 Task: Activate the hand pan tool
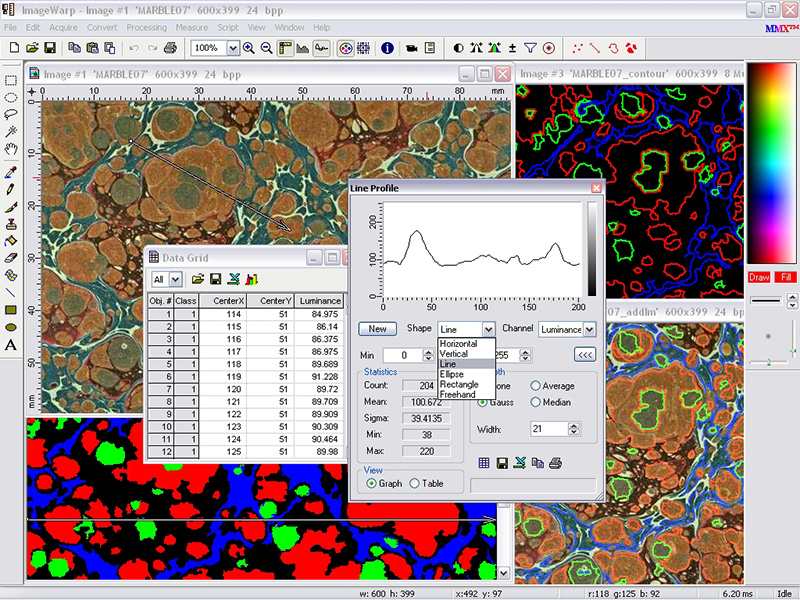(11, 149)
